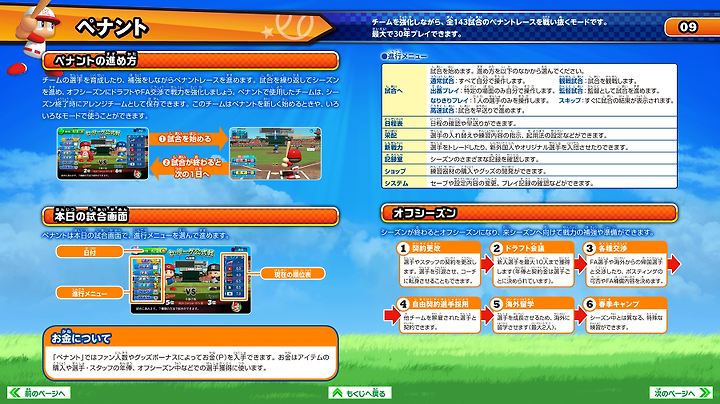Go to the next page (次のページへ)

(x=681, y=393)
